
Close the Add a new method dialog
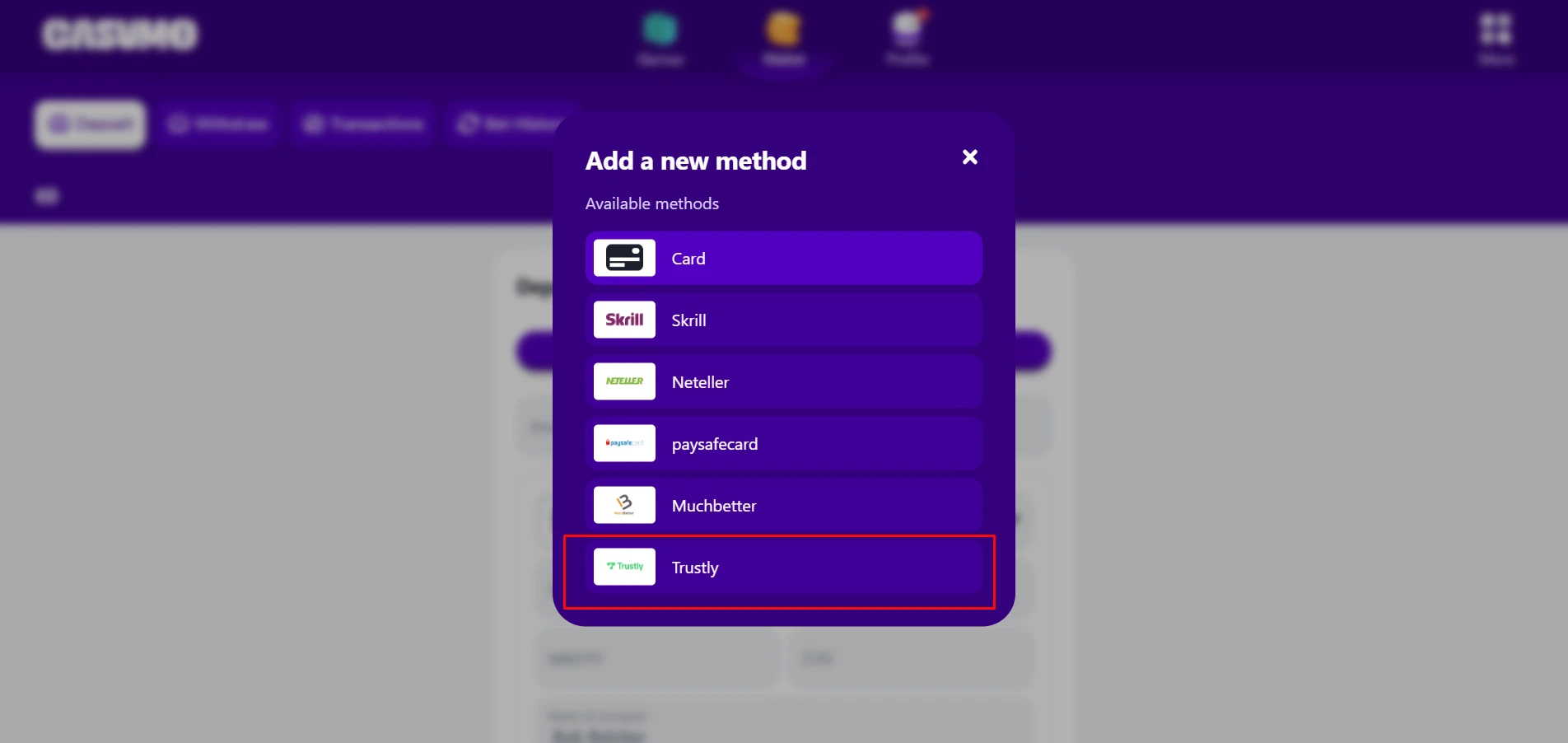(x=970, y=157)
